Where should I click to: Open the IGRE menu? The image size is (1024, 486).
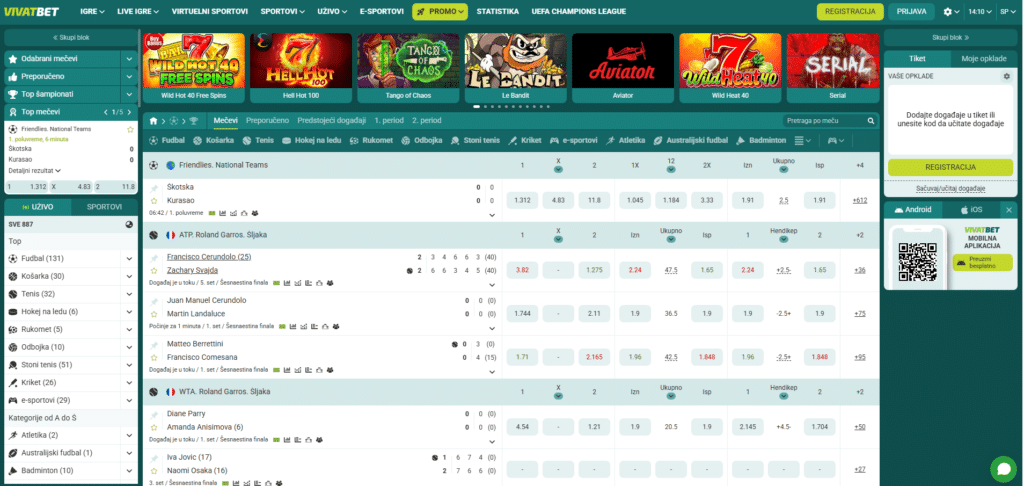point(93,12)
